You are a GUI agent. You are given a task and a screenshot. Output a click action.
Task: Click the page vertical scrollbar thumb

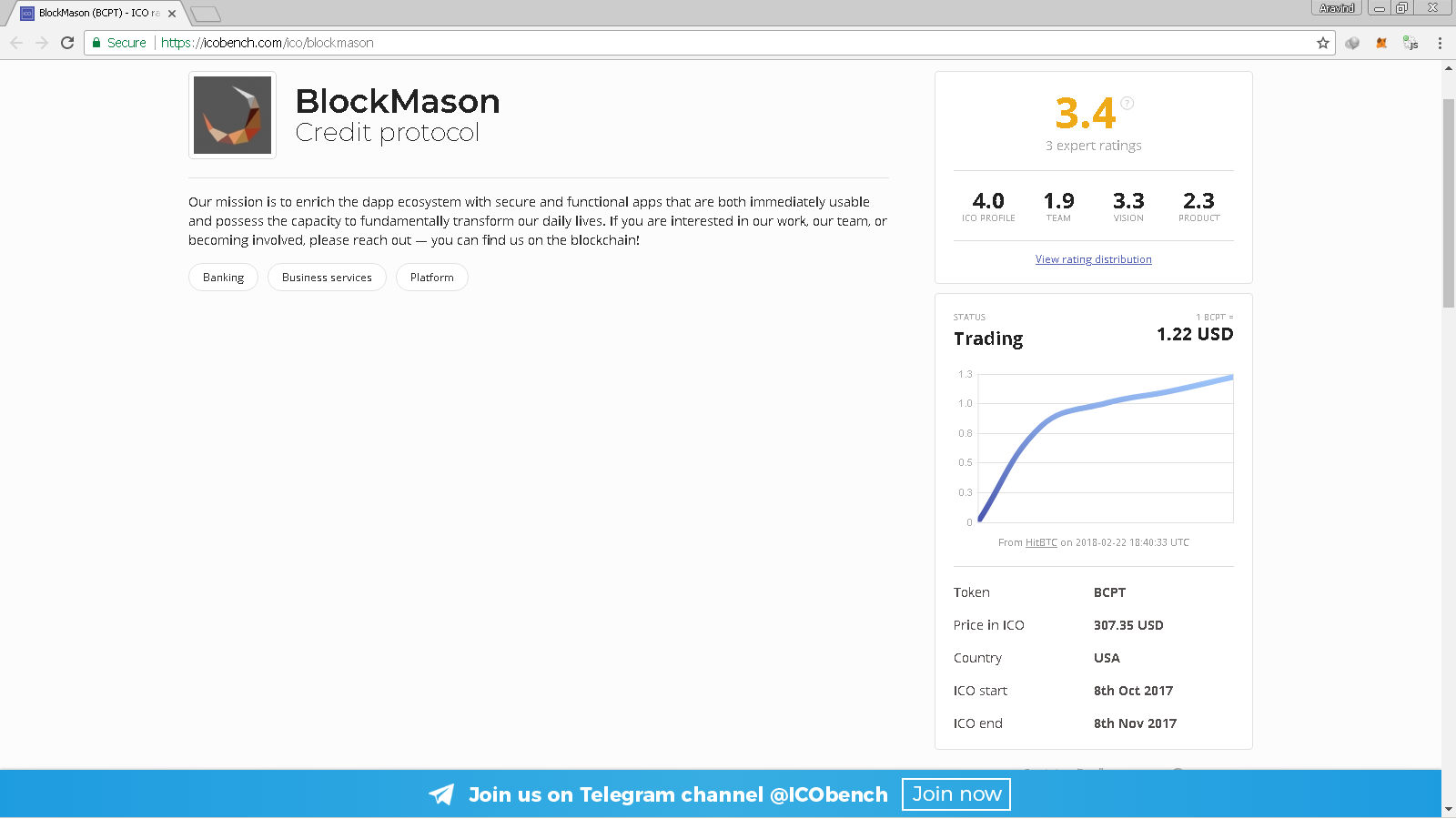(x=1449, y=202)
